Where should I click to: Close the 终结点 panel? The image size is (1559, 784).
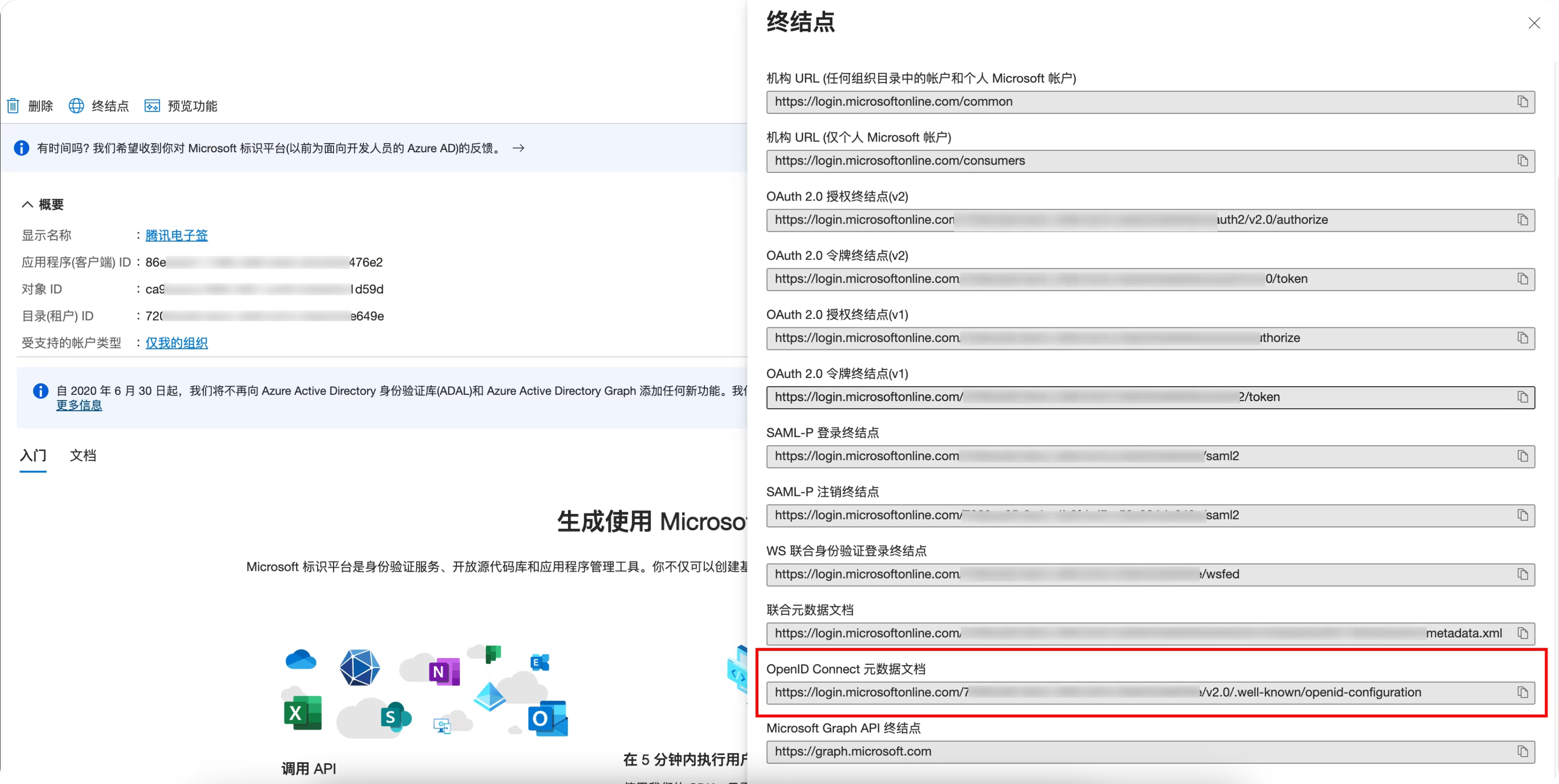1535,23
